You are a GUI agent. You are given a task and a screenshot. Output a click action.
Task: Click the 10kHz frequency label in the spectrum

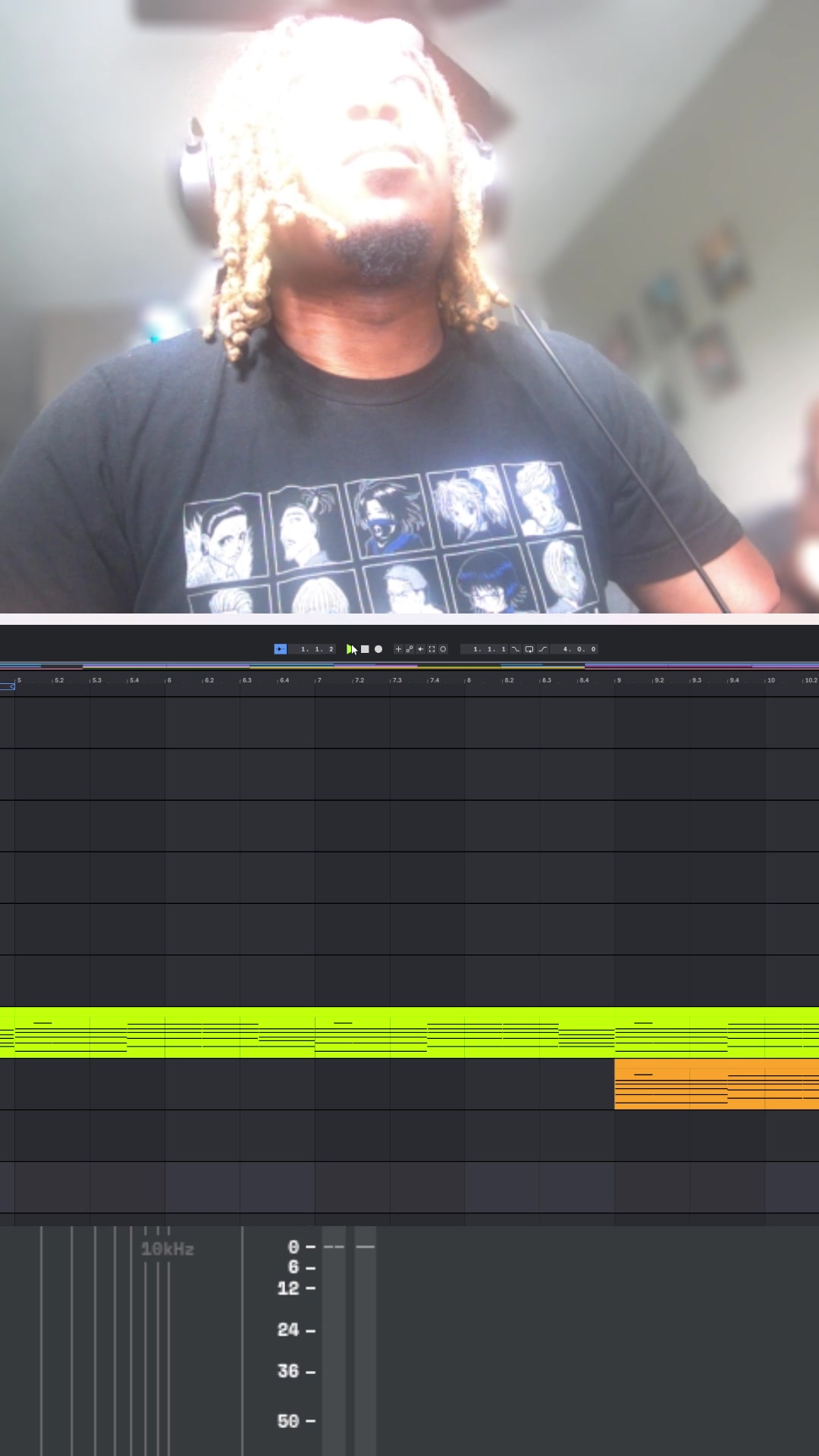tap(168, 1249)
